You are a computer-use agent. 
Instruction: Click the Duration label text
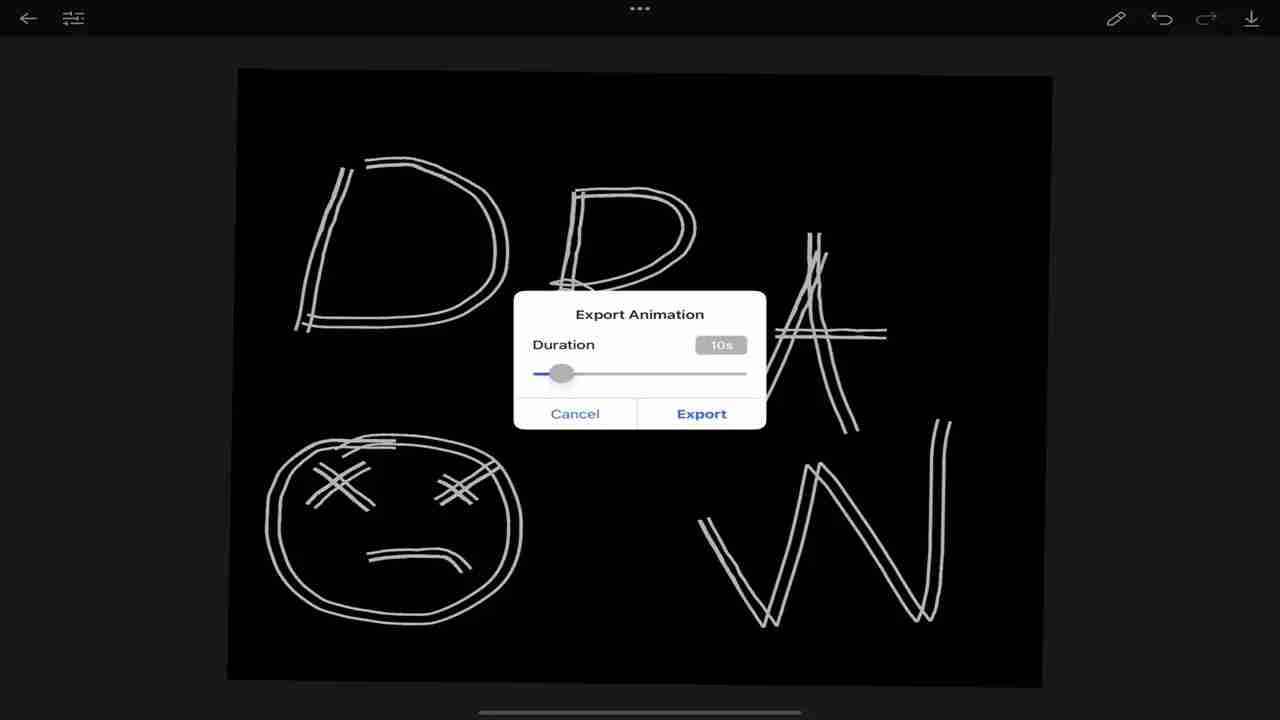pos(563,345)
